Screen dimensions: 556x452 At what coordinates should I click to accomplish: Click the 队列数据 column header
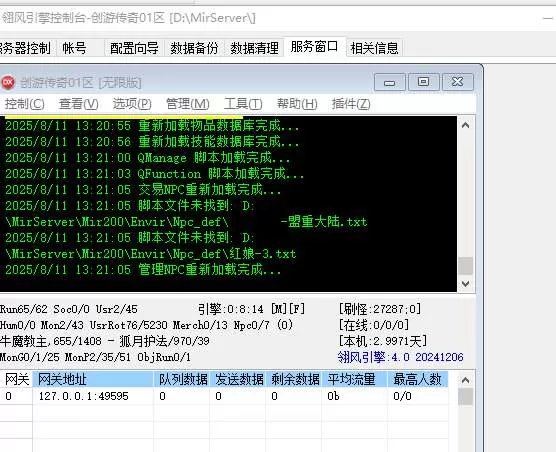point(182,379)
